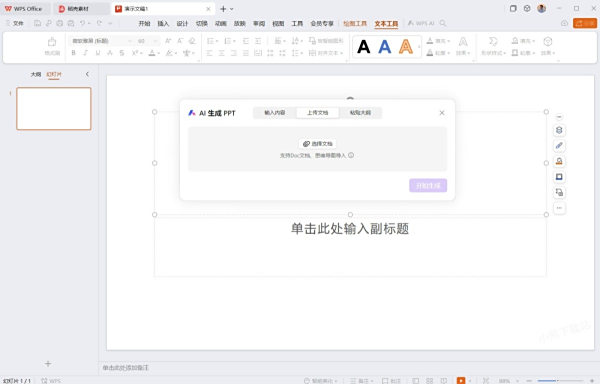Click the cloud sync icon near share button
This screenshot has width=600, height=384.
coord(564,23)
